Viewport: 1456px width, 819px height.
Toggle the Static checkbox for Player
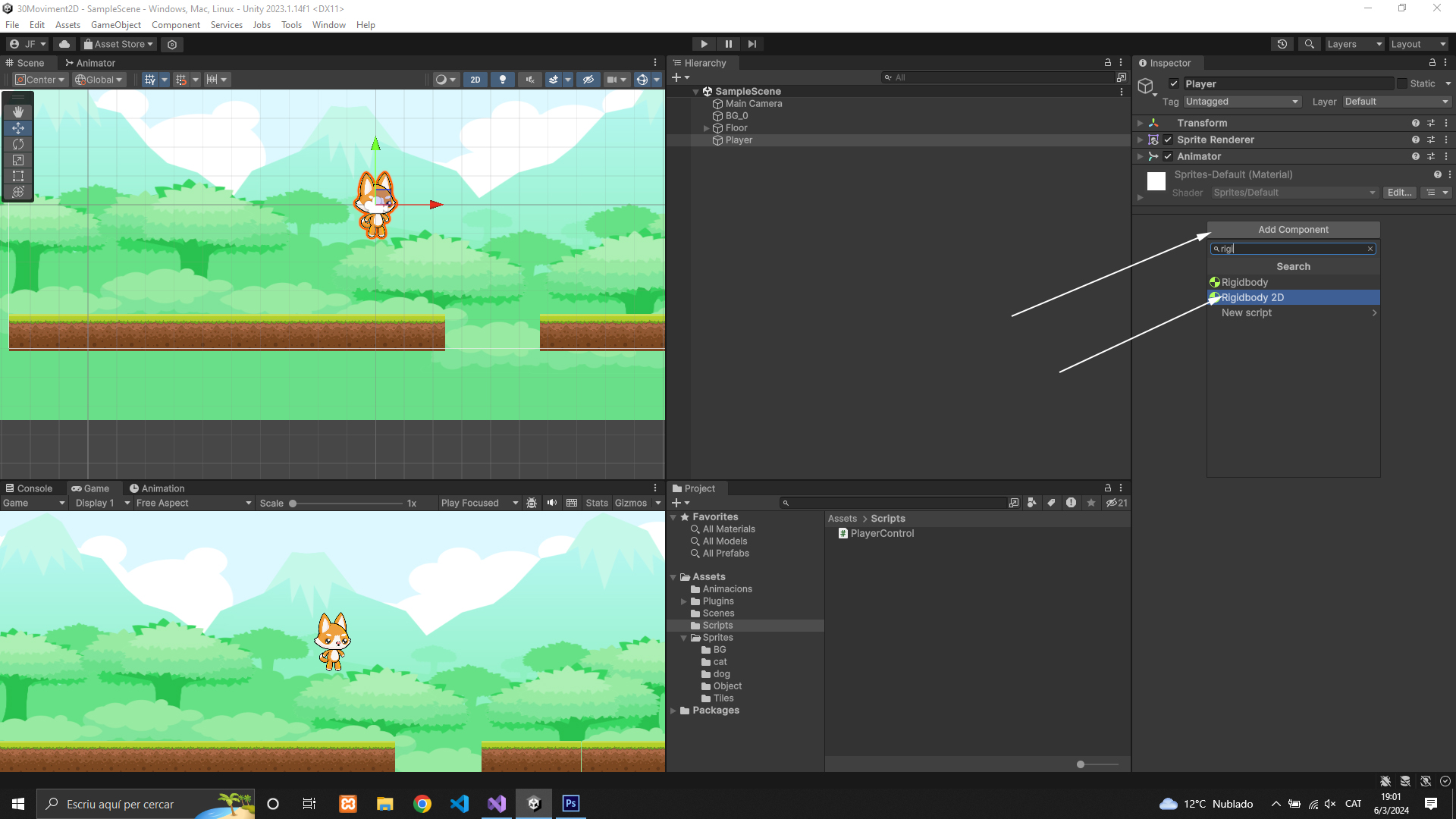1402,83
